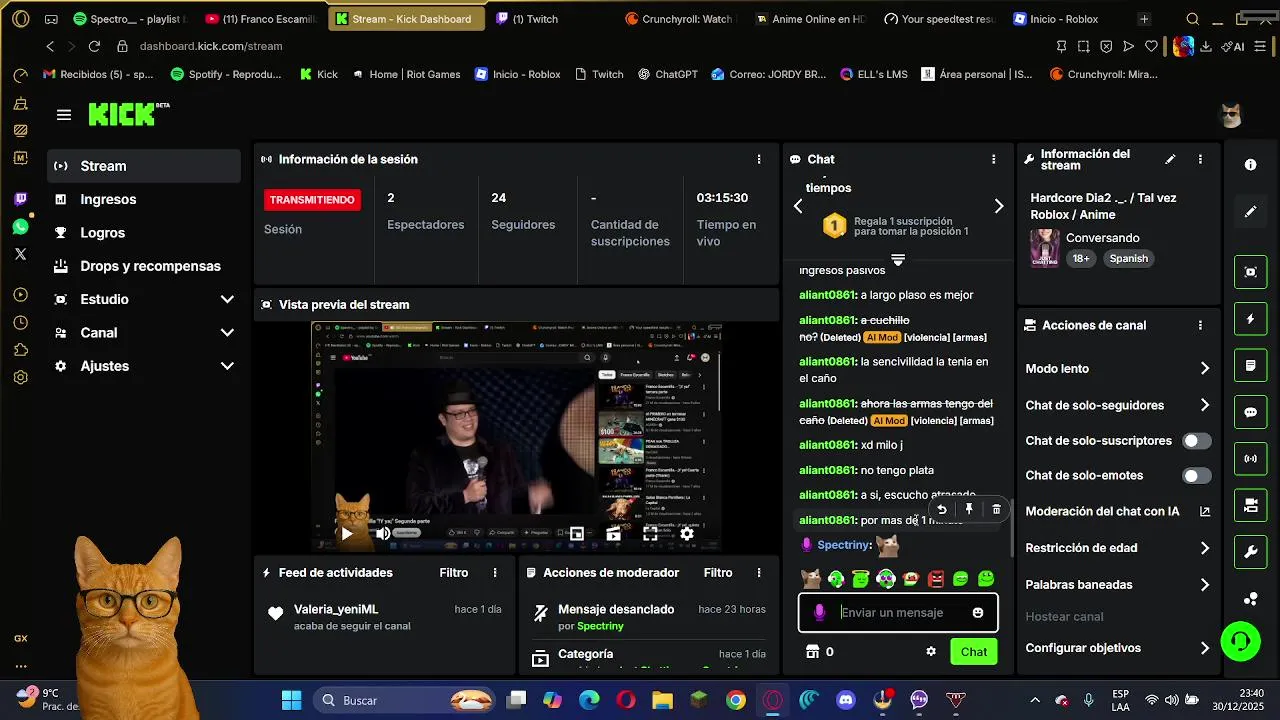The width and height of the screenshot is (1280, 720).
Task: Filter the Acciones de moderador
Action: coord(718,573)
